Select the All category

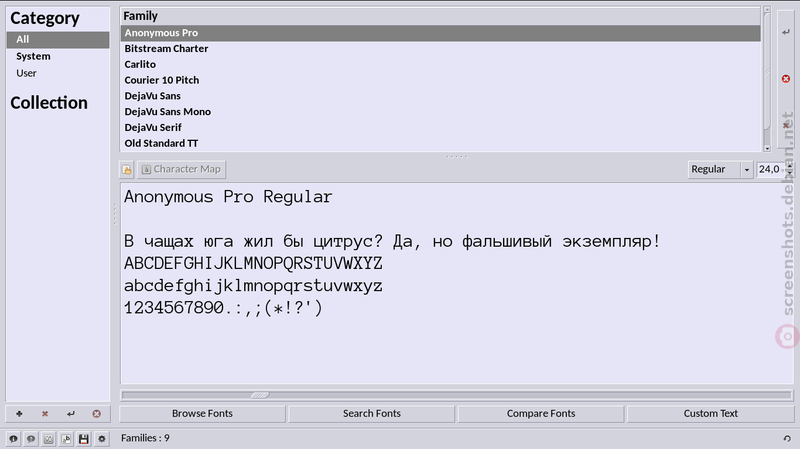point(58,39)
